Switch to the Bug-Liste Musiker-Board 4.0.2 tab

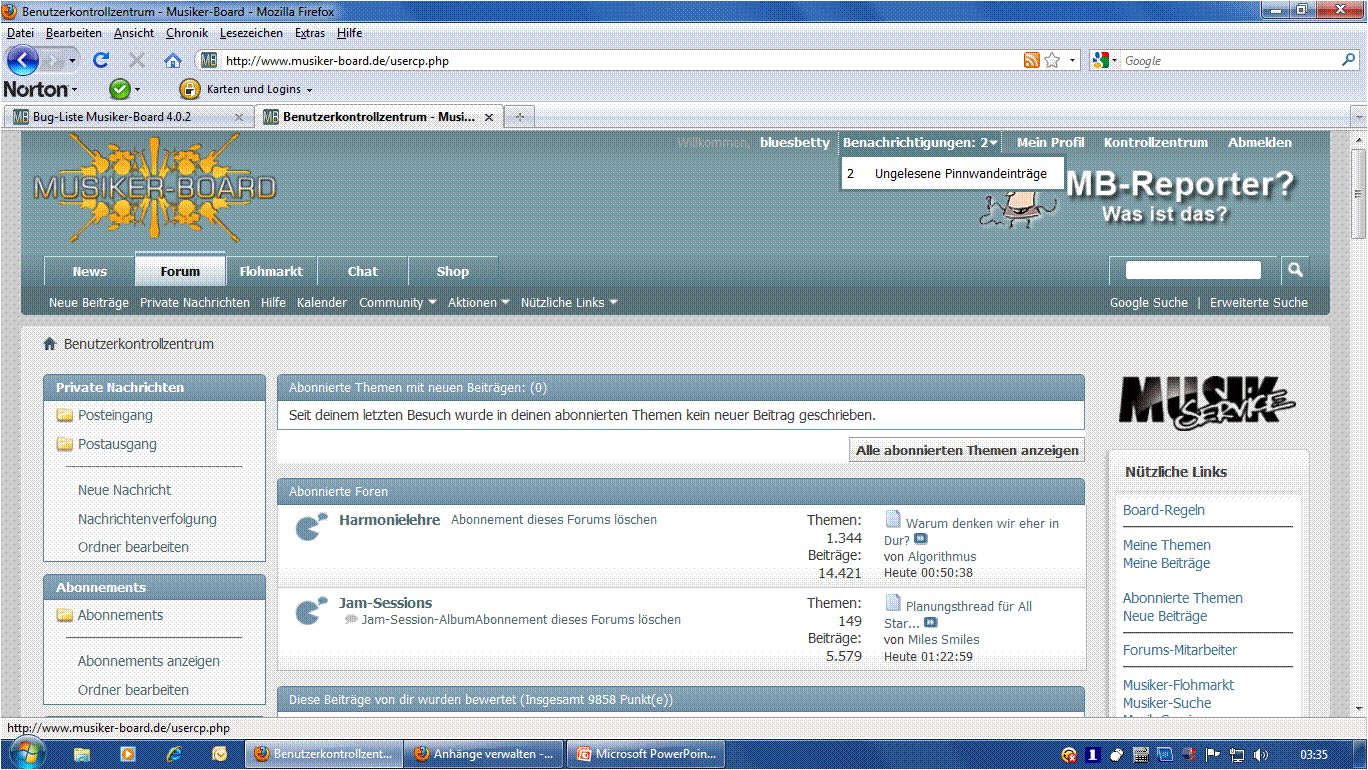point(127,117)
